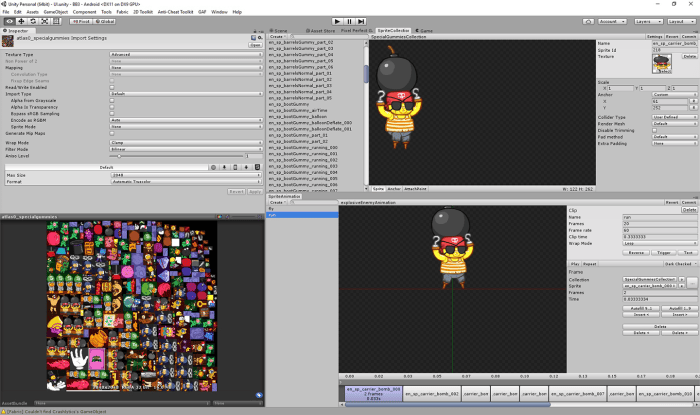Select the Android platform icon
This screenshot has height=415, width=700.
click(246, 167)
